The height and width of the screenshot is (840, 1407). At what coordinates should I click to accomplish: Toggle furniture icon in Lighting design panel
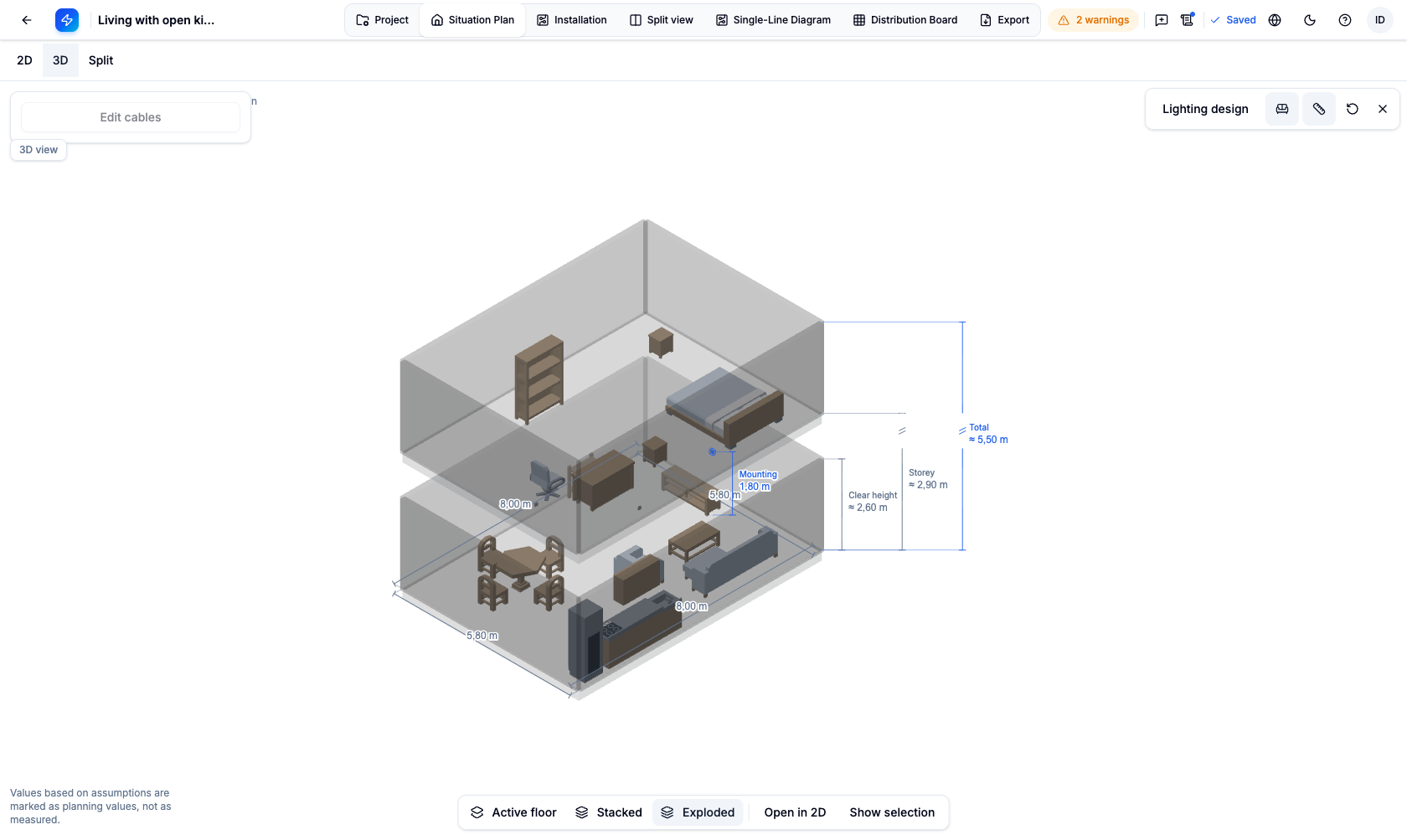click(x=1282, y=109)
